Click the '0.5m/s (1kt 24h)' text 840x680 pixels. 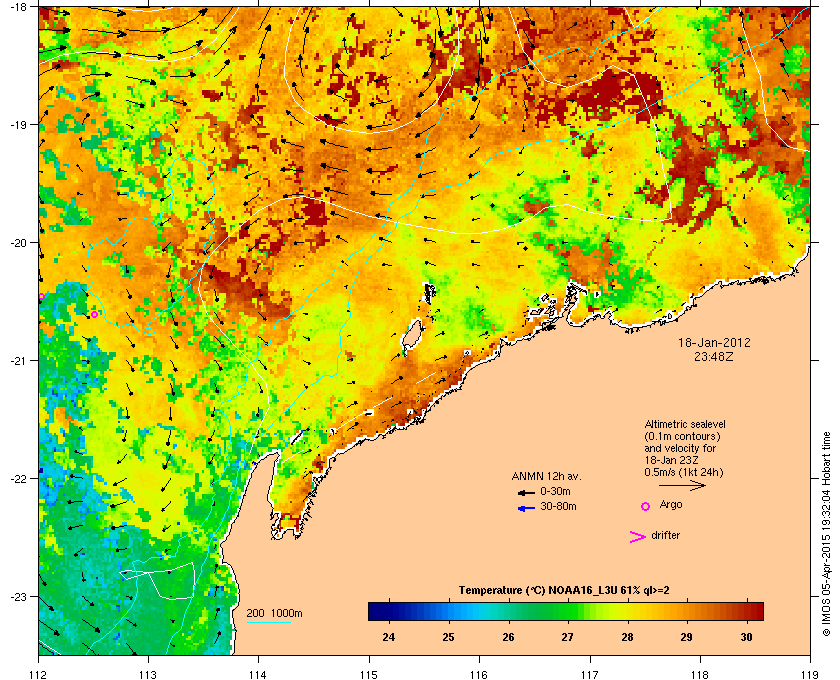[684, 473]
